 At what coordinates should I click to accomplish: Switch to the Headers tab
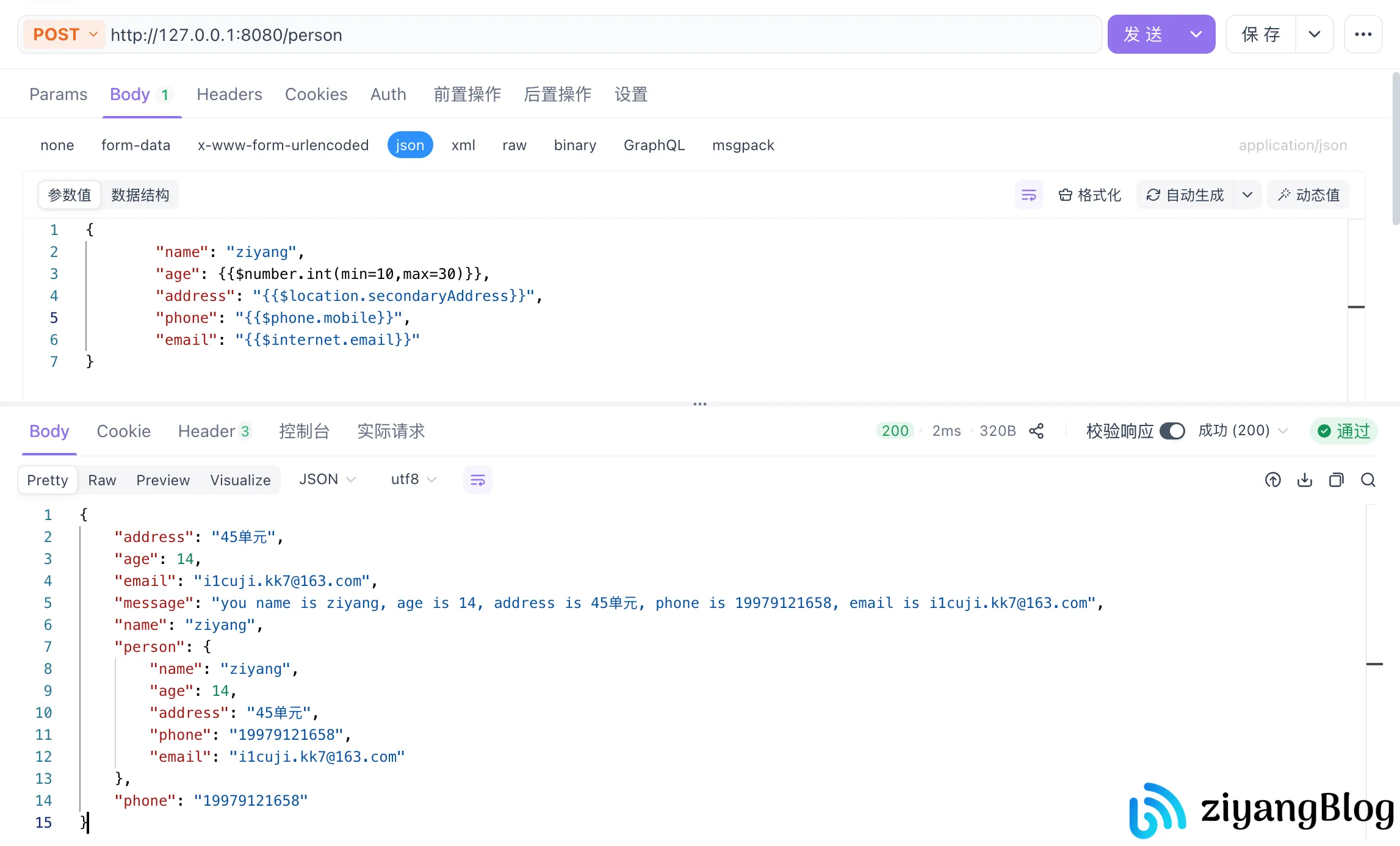pyautogui.click(x=229, y=95)
